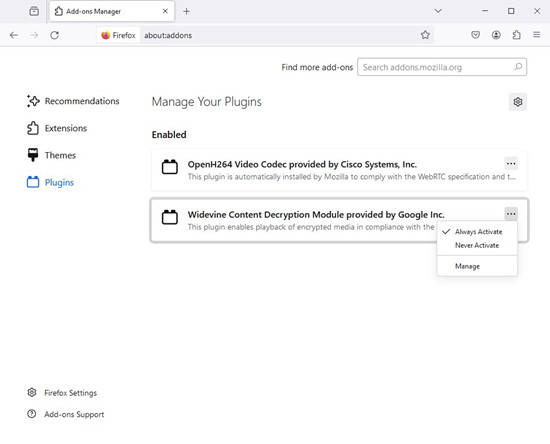Select the Plugins sidebar category
Screen dimensions: 550x444
click(x=51, y=182)
